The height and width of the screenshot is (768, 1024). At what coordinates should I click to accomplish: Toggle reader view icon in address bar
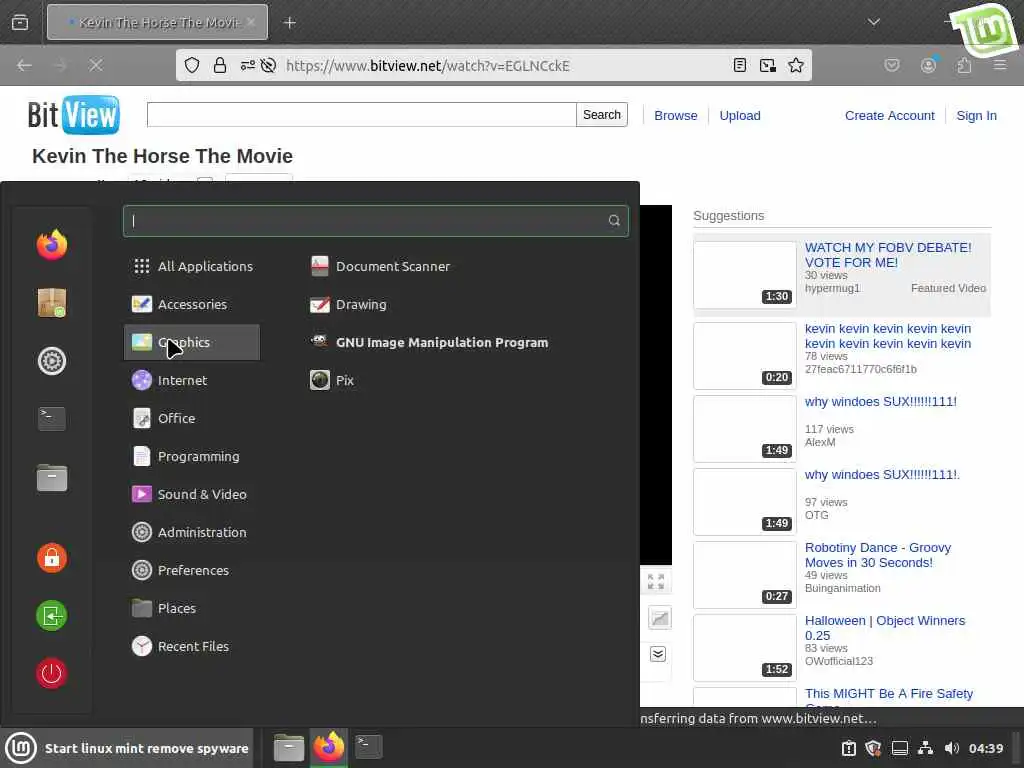739,65
